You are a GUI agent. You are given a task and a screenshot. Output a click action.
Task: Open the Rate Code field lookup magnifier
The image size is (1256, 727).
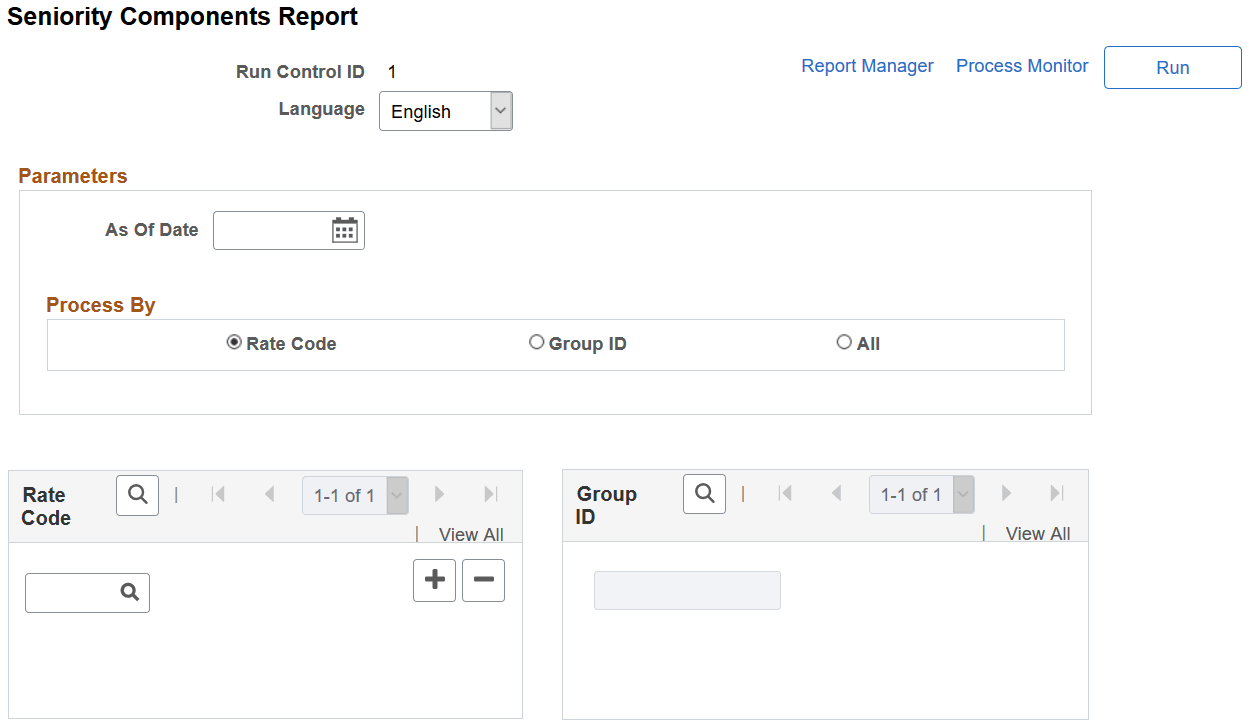(129, 592)
